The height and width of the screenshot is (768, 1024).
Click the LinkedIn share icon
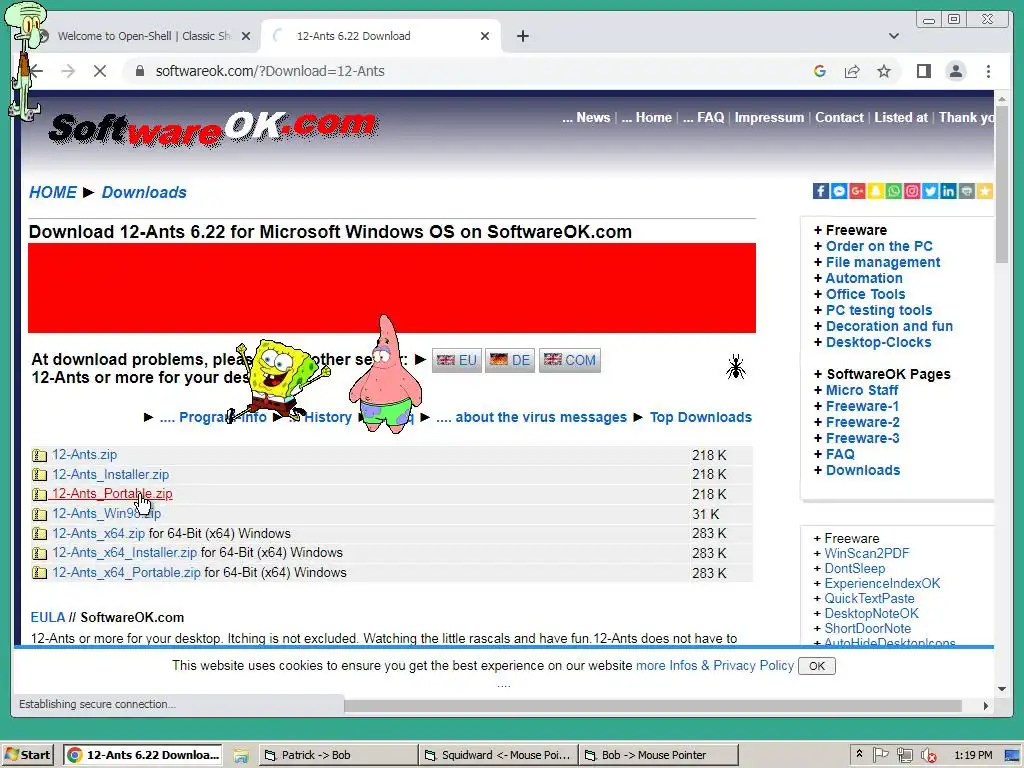[948, 191]
